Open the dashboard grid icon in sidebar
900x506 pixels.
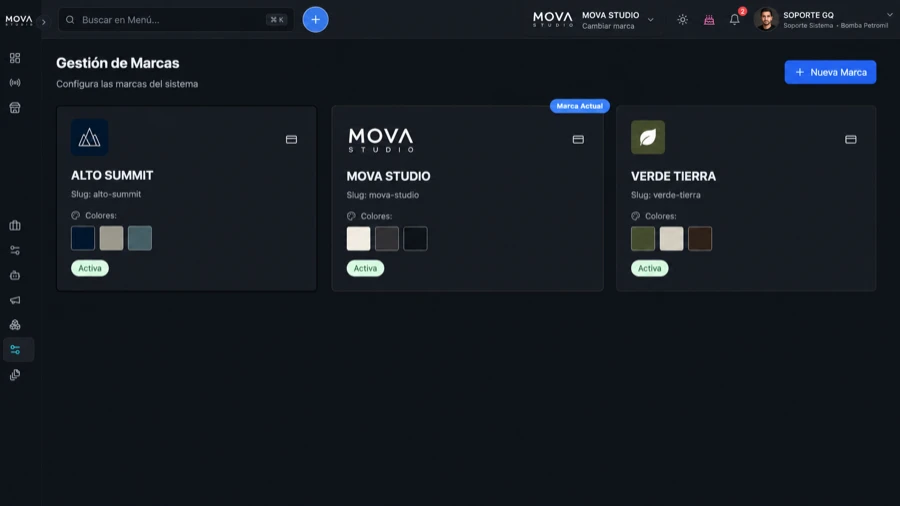point(15,58)
